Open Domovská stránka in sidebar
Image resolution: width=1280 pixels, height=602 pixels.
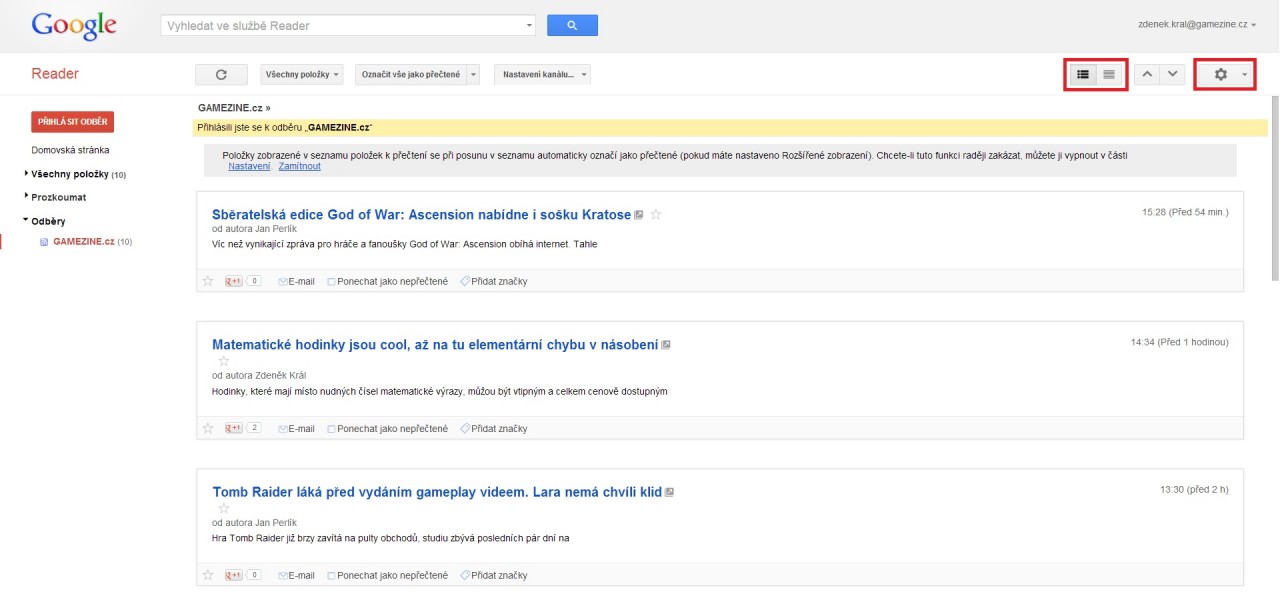pos(70,150)
